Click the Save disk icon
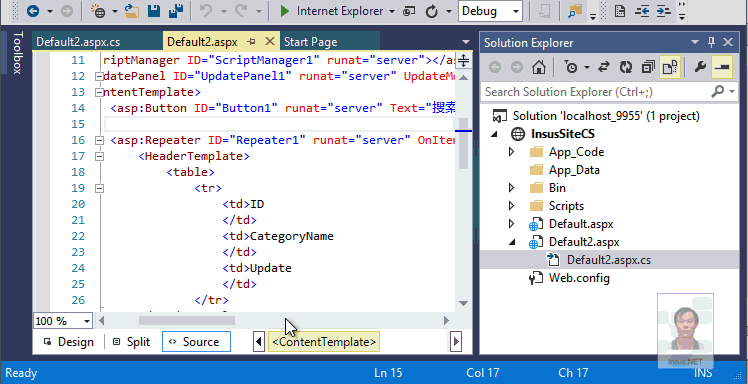Image resolution: width=748 pixels, height=384 pixels. [x=154, y=11]
